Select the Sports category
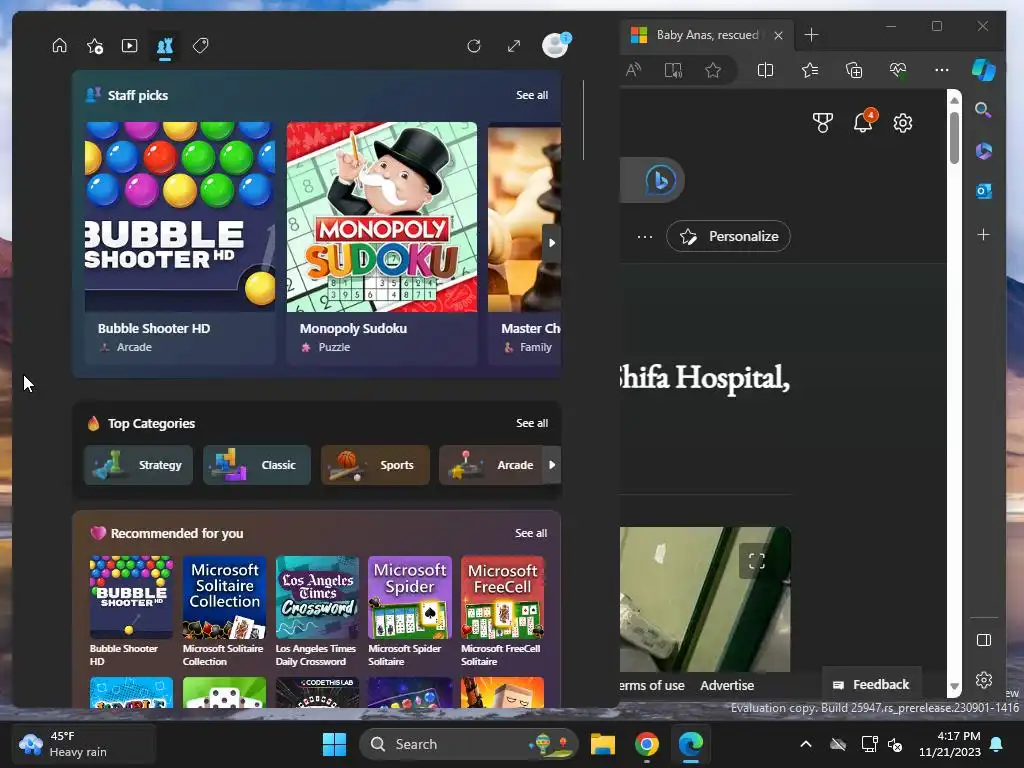This screenshot has width=1024, height=768. click(x=375, y=465)
